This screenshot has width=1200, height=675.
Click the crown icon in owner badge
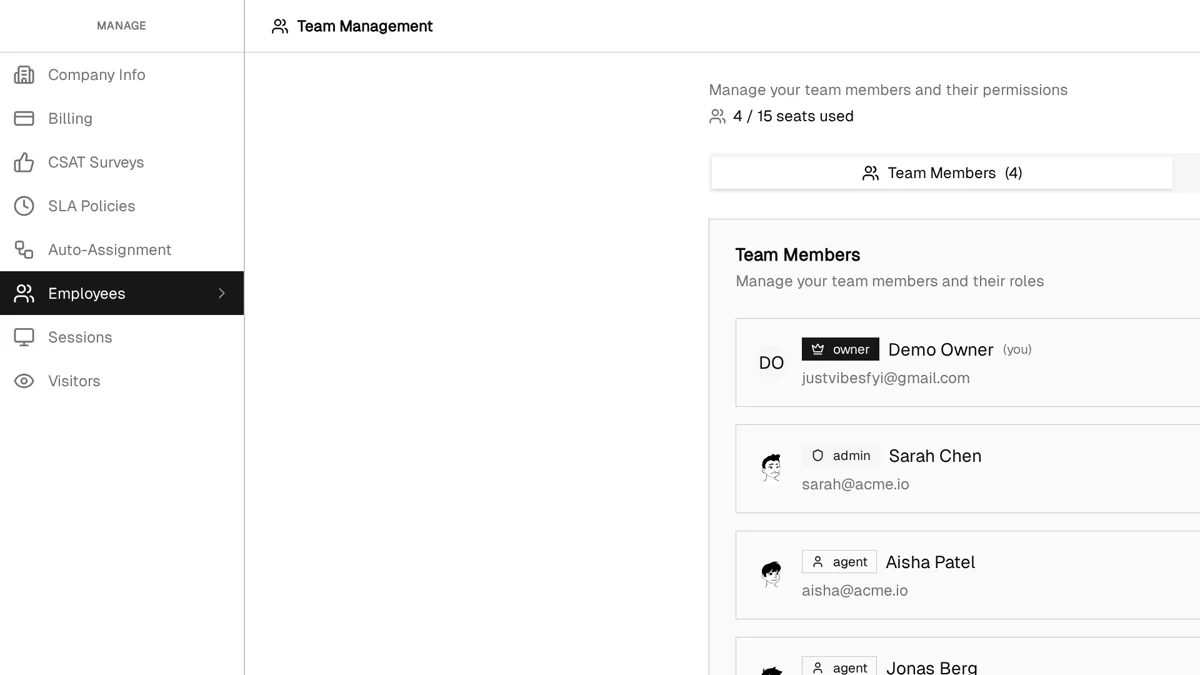coord(818,349)
